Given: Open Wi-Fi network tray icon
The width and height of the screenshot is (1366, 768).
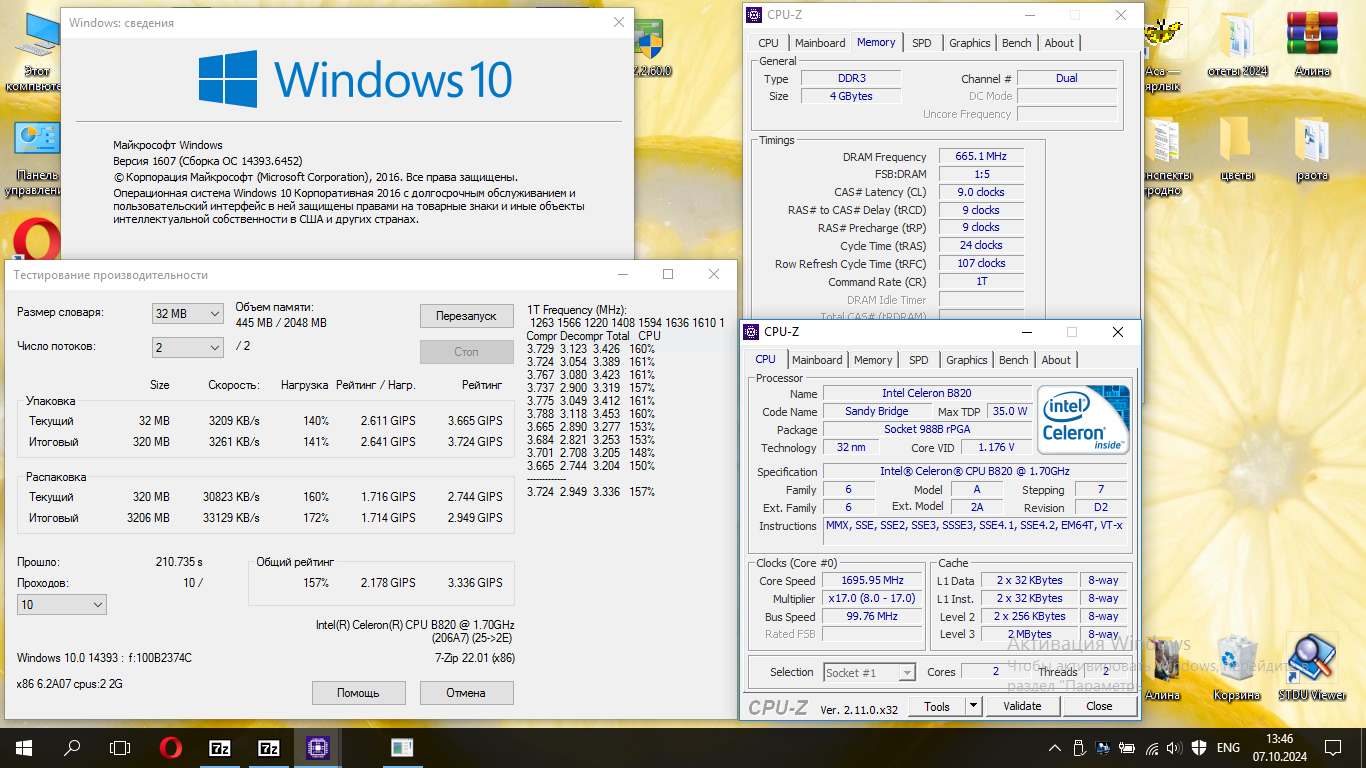Looking at the screenshot, I should [x=1152, y=747].
